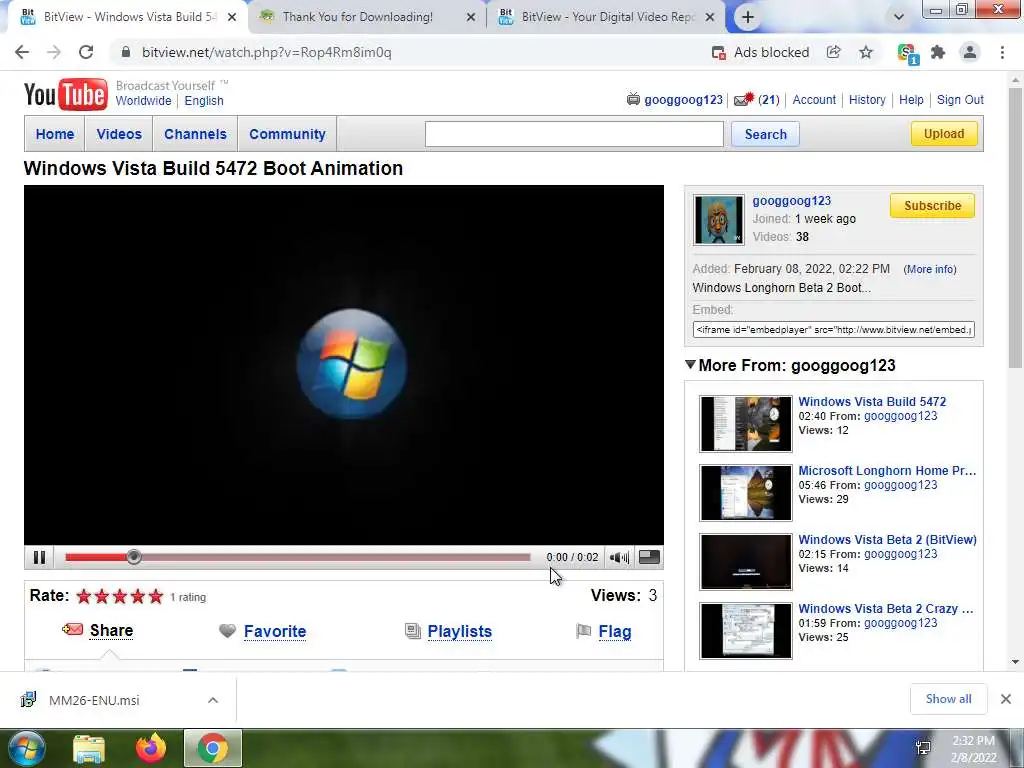This screenshot has width=1024, height=768.
Task: Open the Chrome three-dot menu
Action: [x=1002, y=52]
